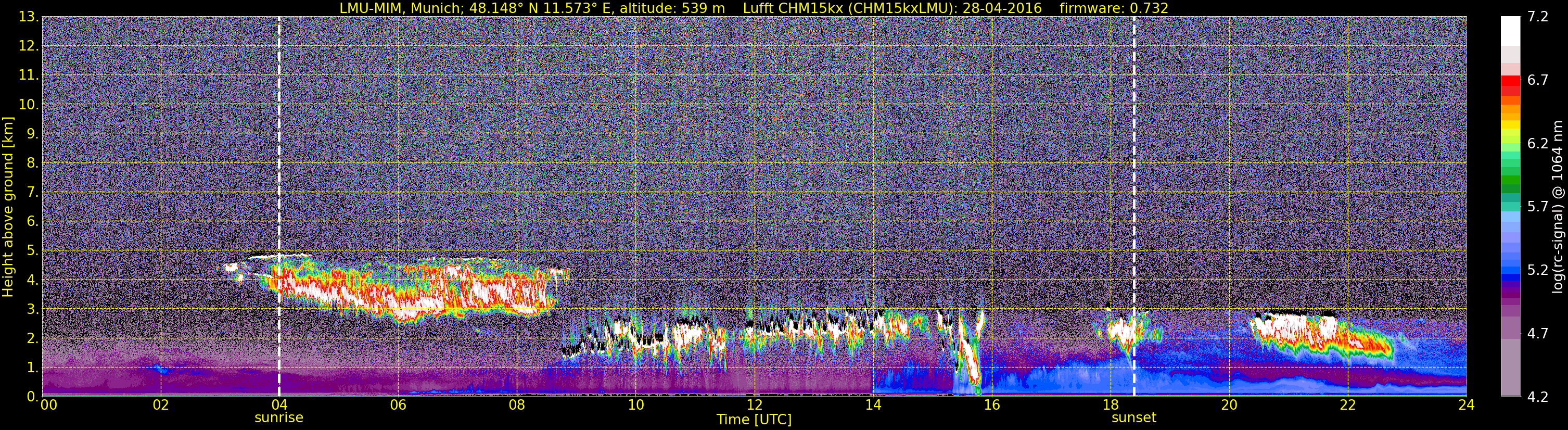Click the x-axis tick label '02'
The image size is (1568, 430).
coord(161,405)
